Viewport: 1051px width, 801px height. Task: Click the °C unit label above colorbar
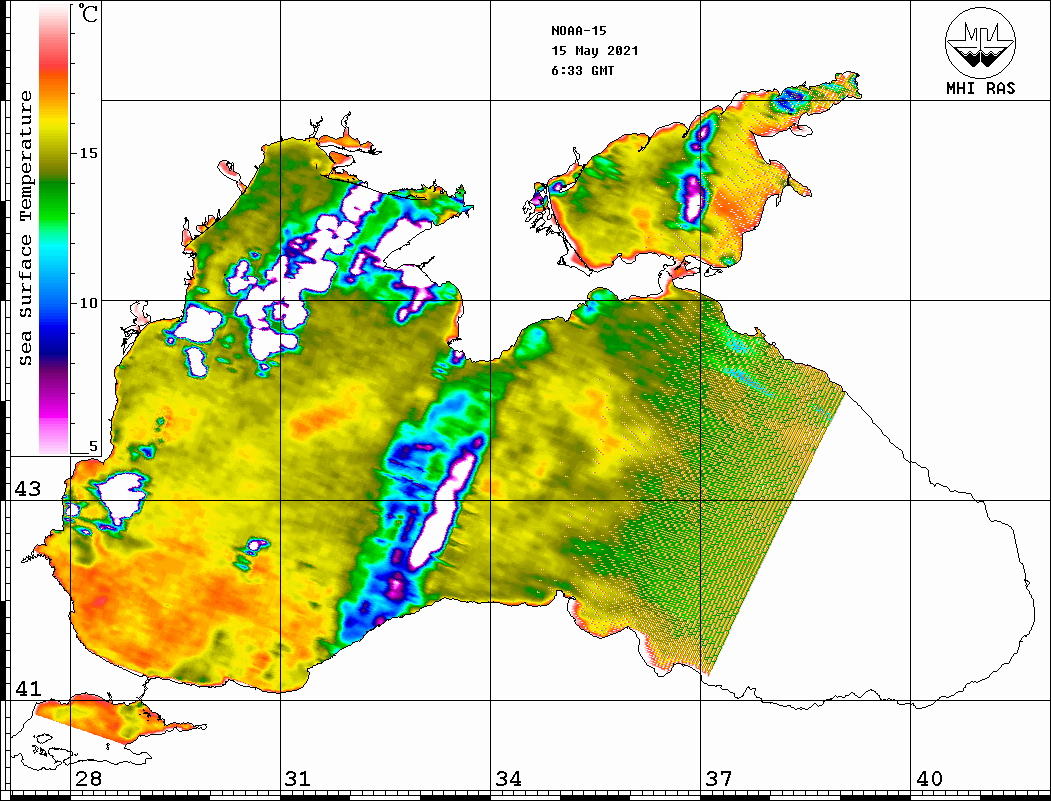point(89,16)
